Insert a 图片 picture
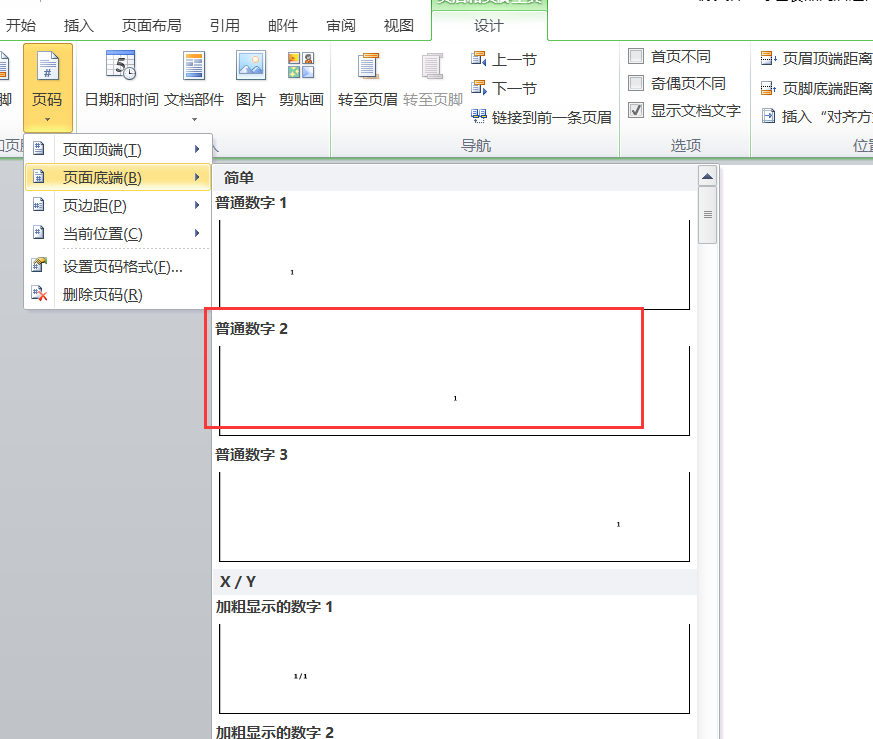Image resolution: width=873 pixels, height=739 pixels. pos(251,79)
